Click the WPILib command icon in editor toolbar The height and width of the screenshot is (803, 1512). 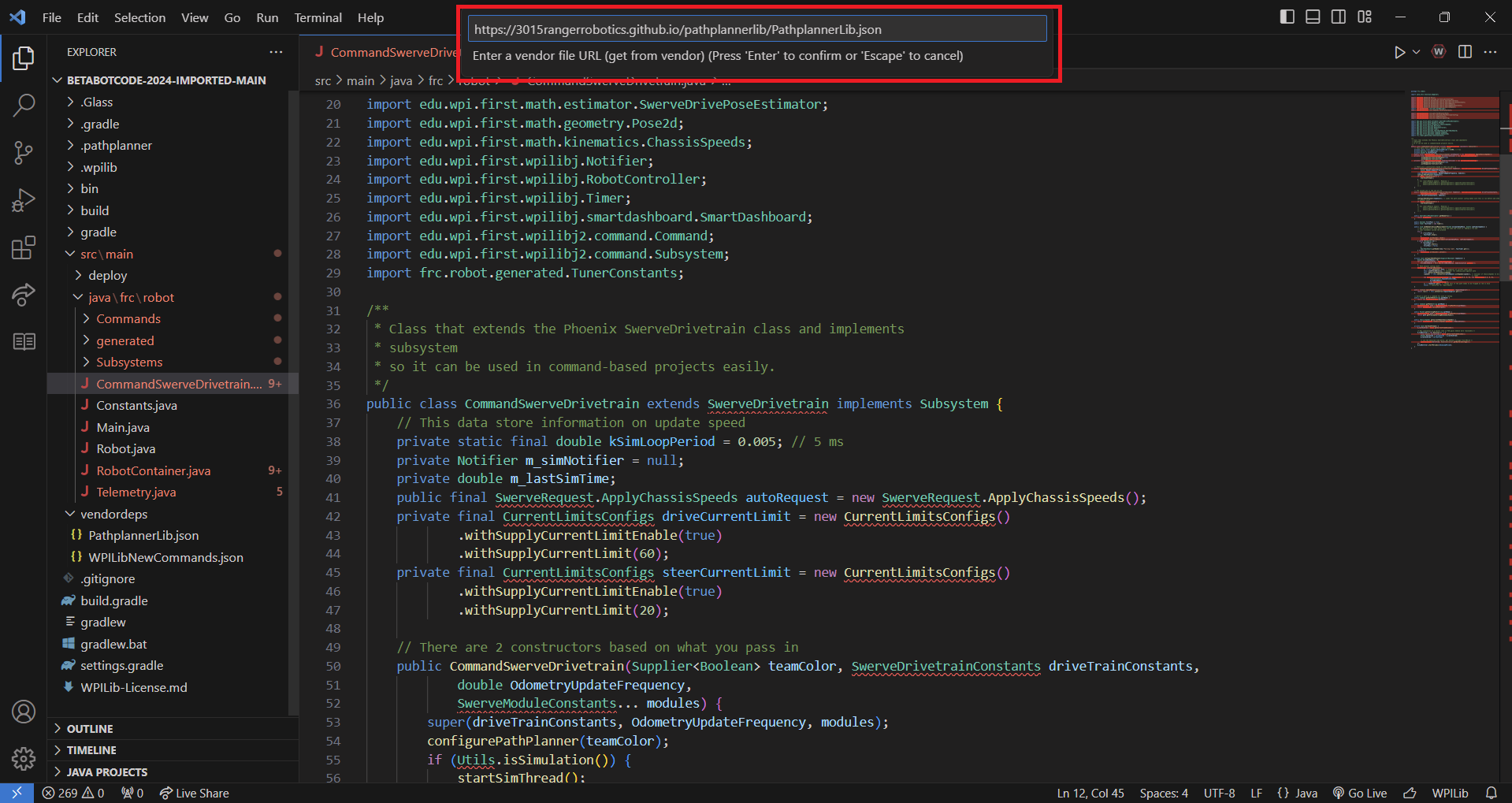coord(1439,52)
